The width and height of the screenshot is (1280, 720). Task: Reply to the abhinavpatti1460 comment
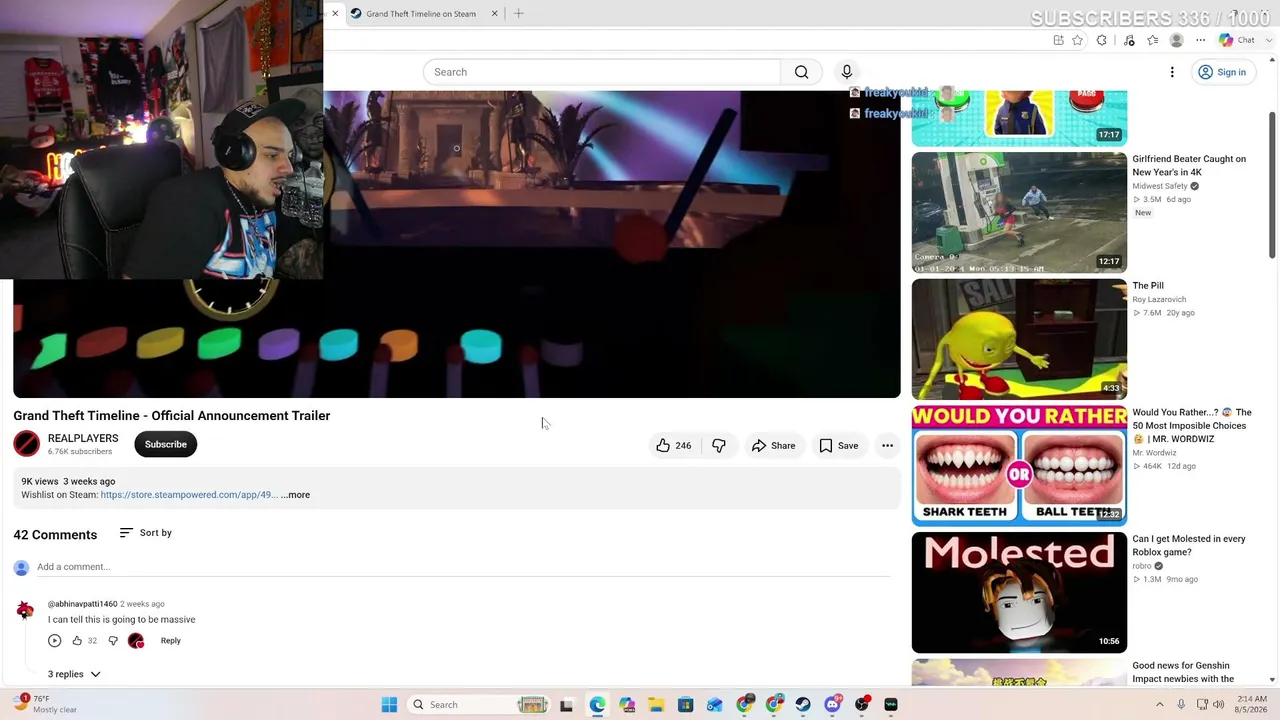[x=171, y=641]
